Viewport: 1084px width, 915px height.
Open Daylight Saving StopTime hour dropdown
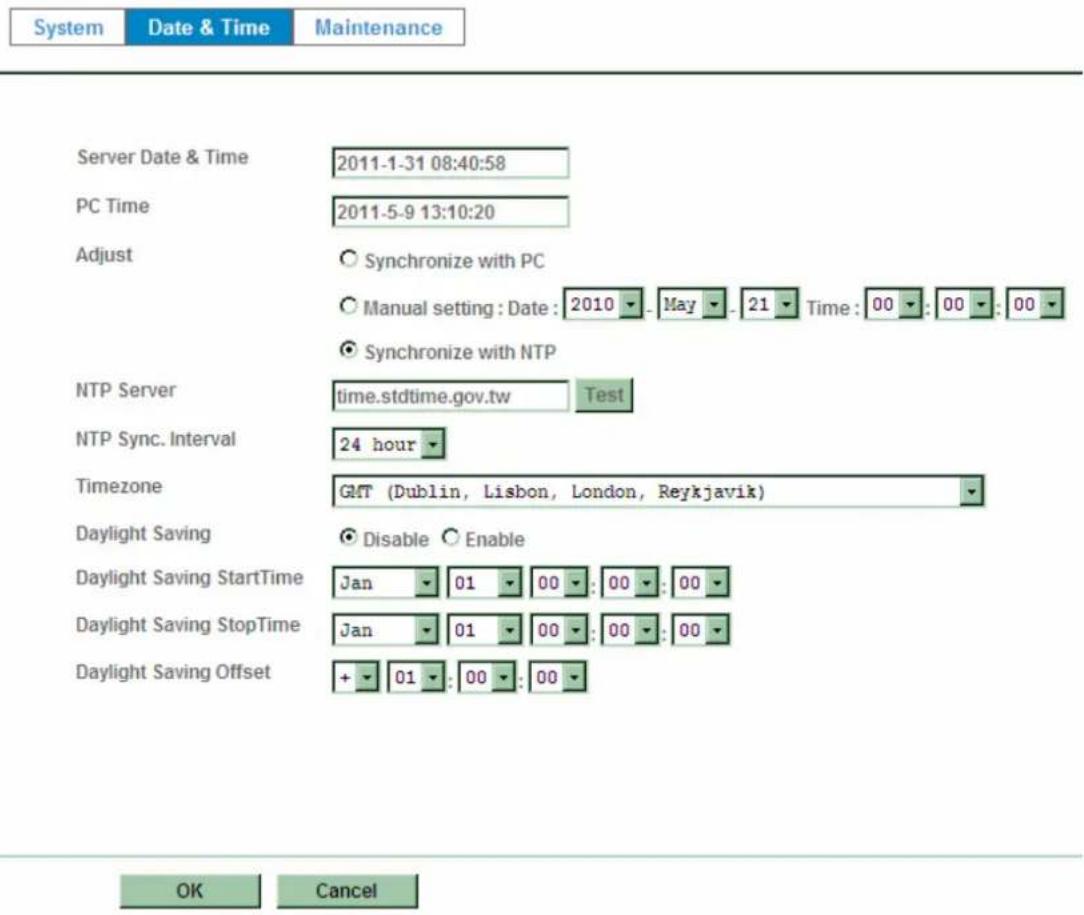point(559,630)
